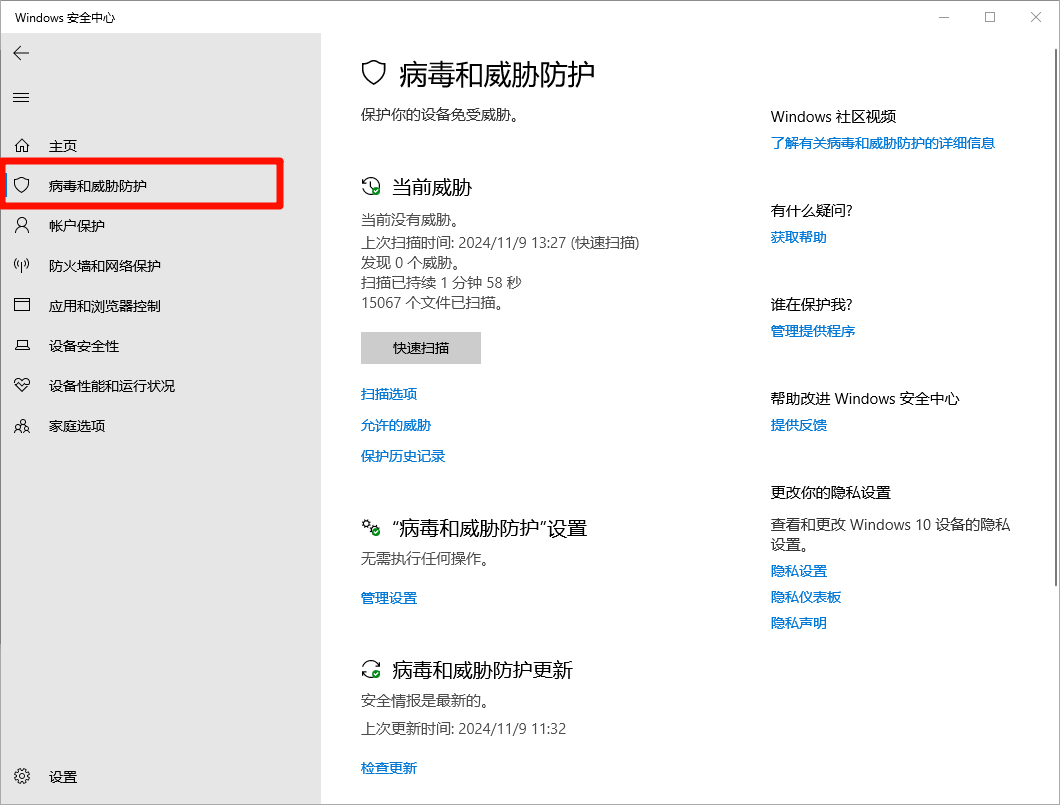Screen dimensions: 1060x805
Task: Click the back arrow icon
Action: 21,53
